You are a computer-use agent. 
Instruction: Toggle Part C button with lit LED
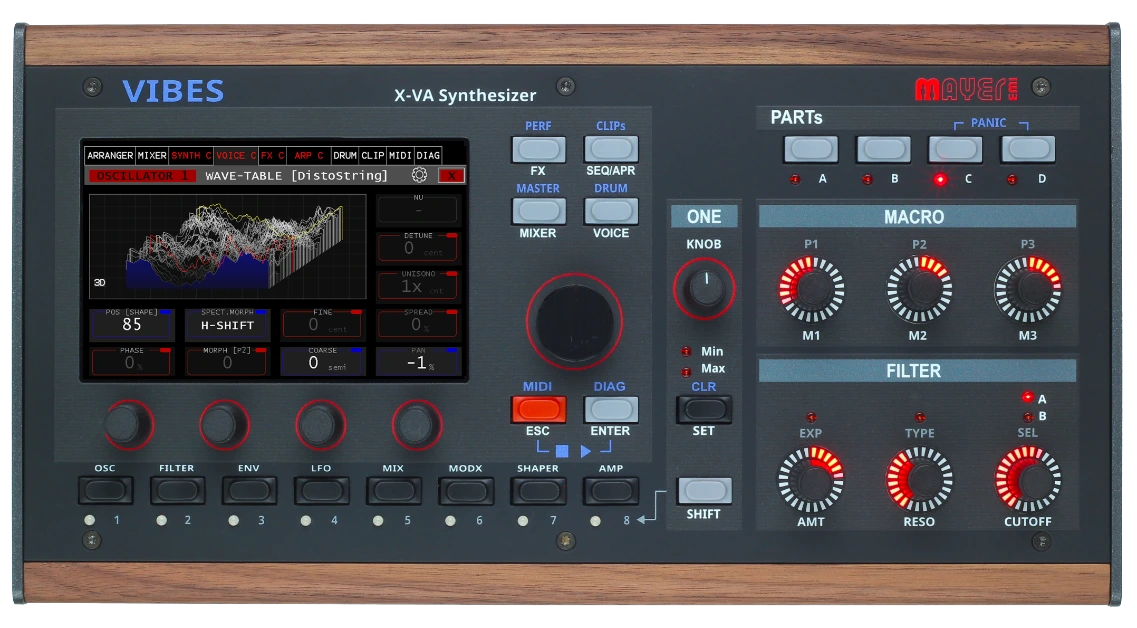pyautogui.click(x=955, y=149)
